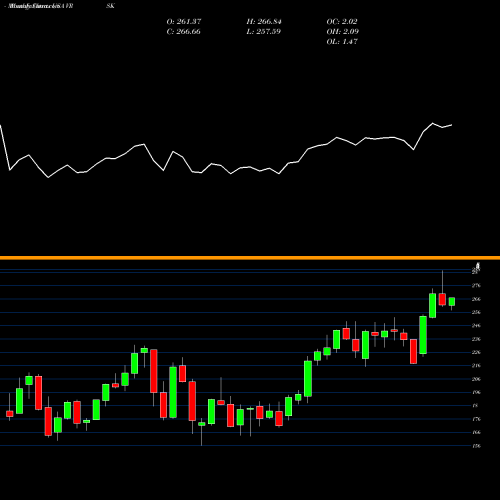500x500 pixels.
Task: Select the low price text L: 257.59
Action: [x=264, y=32]
